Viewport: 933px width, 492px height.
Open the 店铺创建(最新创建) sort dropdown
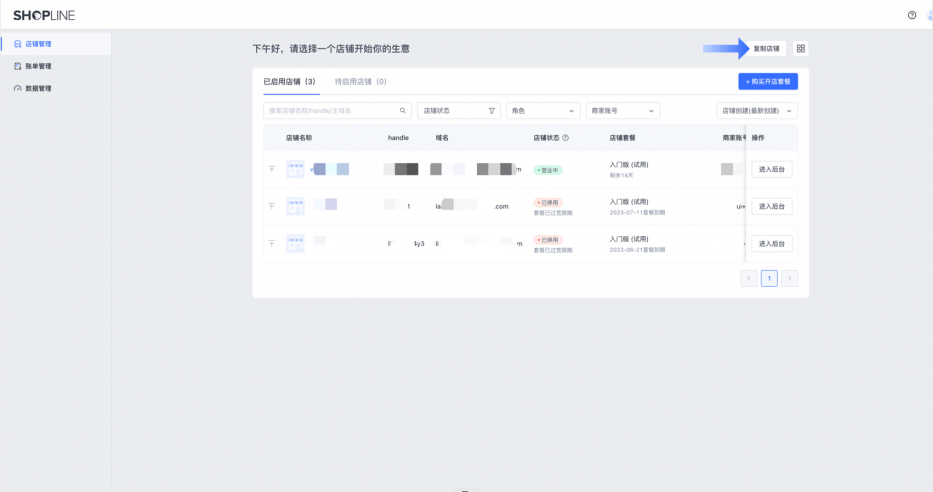point(757,111)
